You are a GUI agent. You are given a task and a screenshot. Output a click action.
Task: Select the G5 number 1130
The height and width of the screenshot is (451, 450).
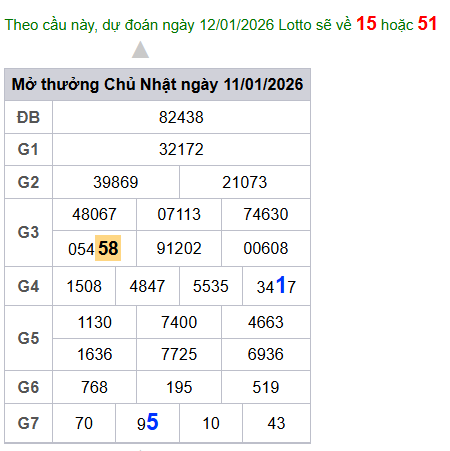[94, 322]
